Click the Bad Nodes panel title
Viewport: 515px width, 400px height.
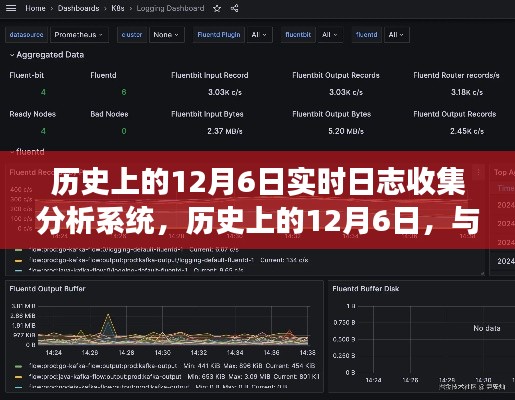[109, 114]
